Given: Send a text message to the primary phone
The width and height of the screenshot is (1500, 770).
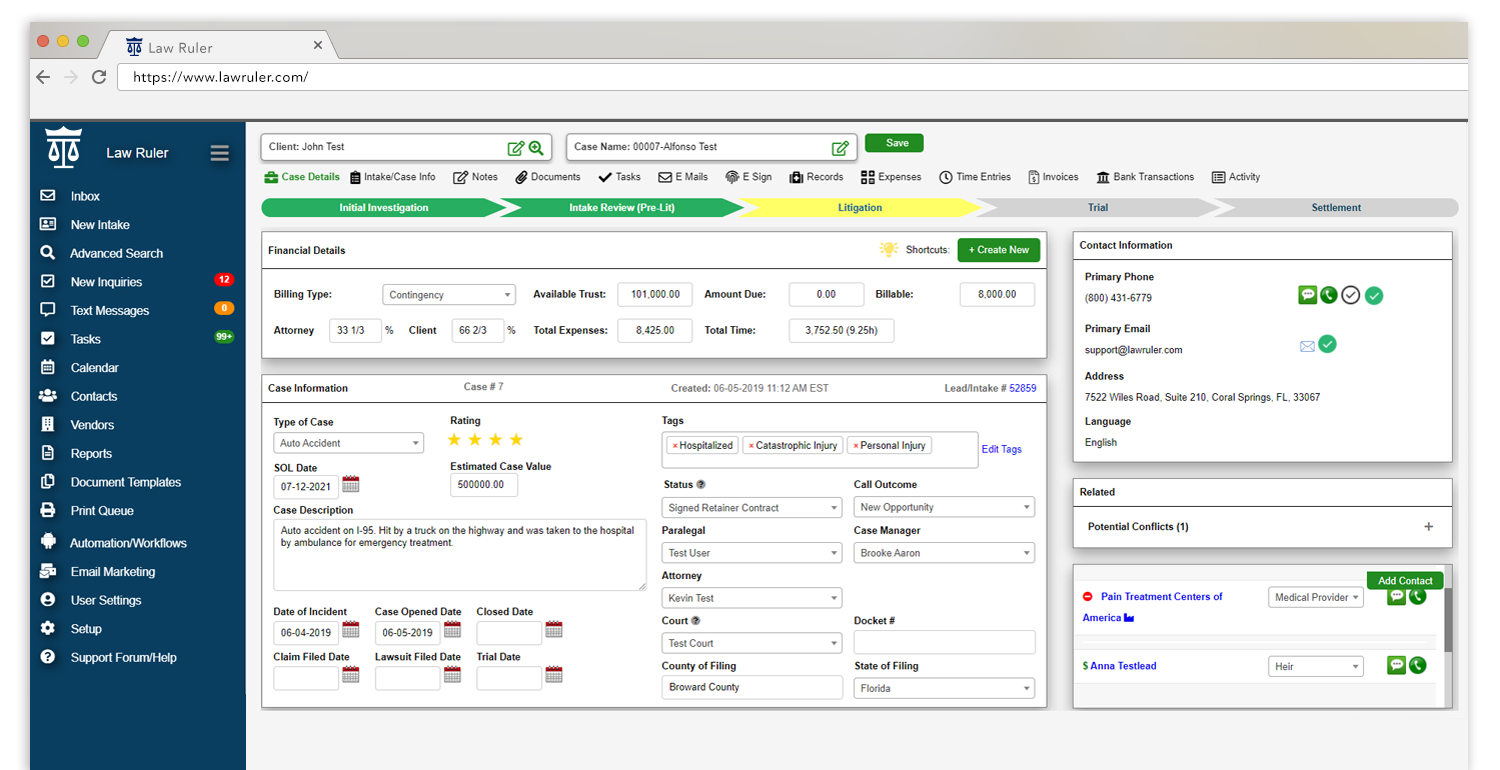Looking at the screenshot, I should point(1308,295).
